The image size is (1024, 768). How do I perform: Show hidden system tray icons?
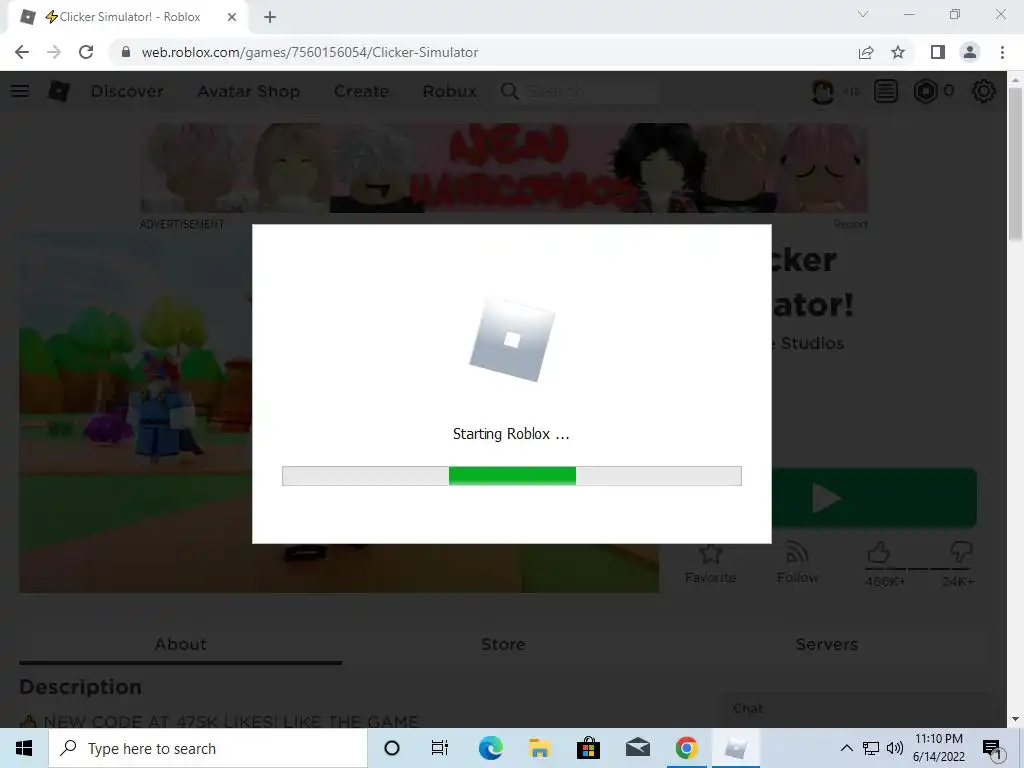[x=846, y=748]
